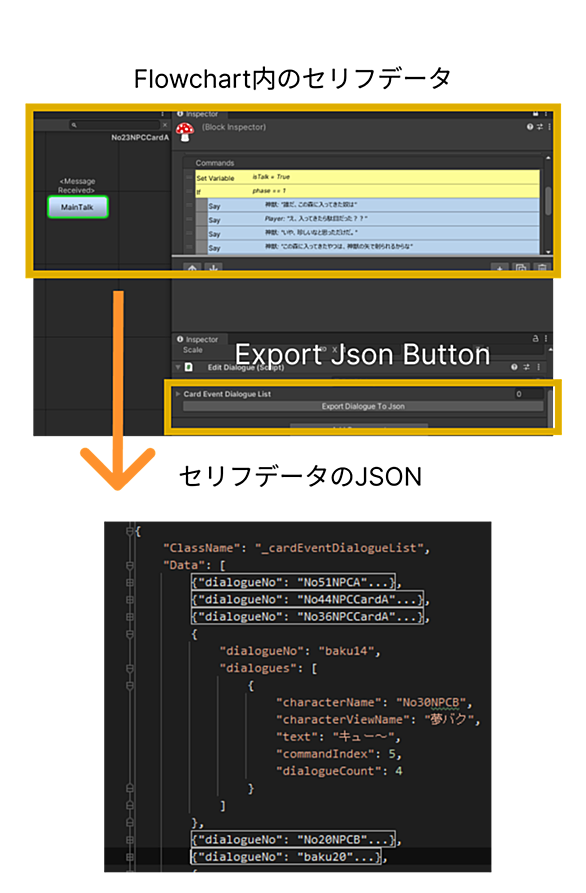Toggle lock icon on lower Inspector
The width and height of the screenshot is (586, 893).
pos(535,339)
